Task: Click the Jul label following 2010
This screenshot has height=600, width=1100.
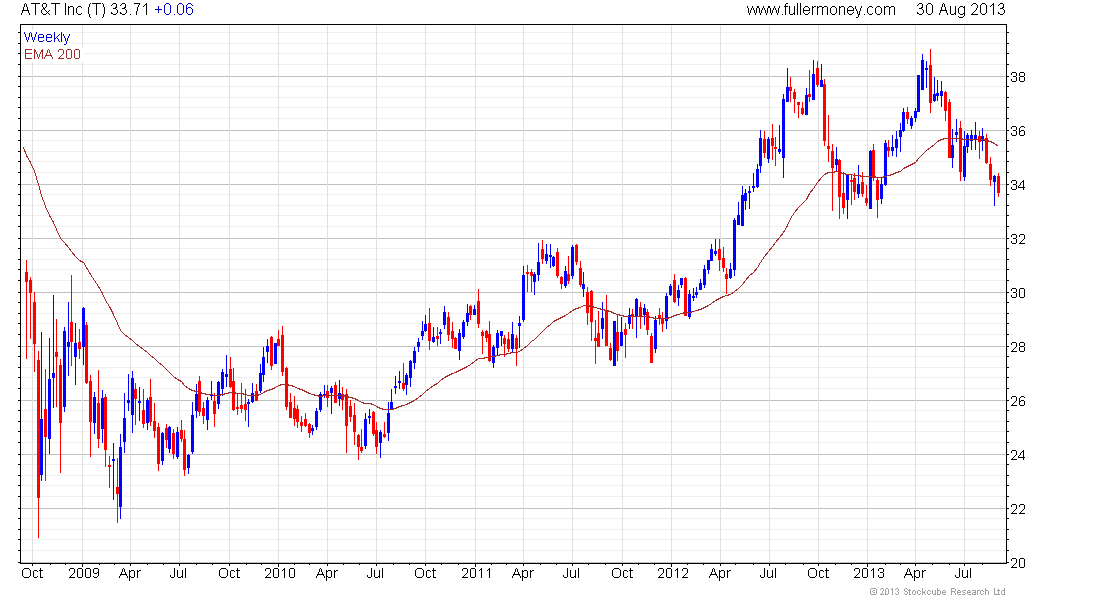Action: (375, 573)
